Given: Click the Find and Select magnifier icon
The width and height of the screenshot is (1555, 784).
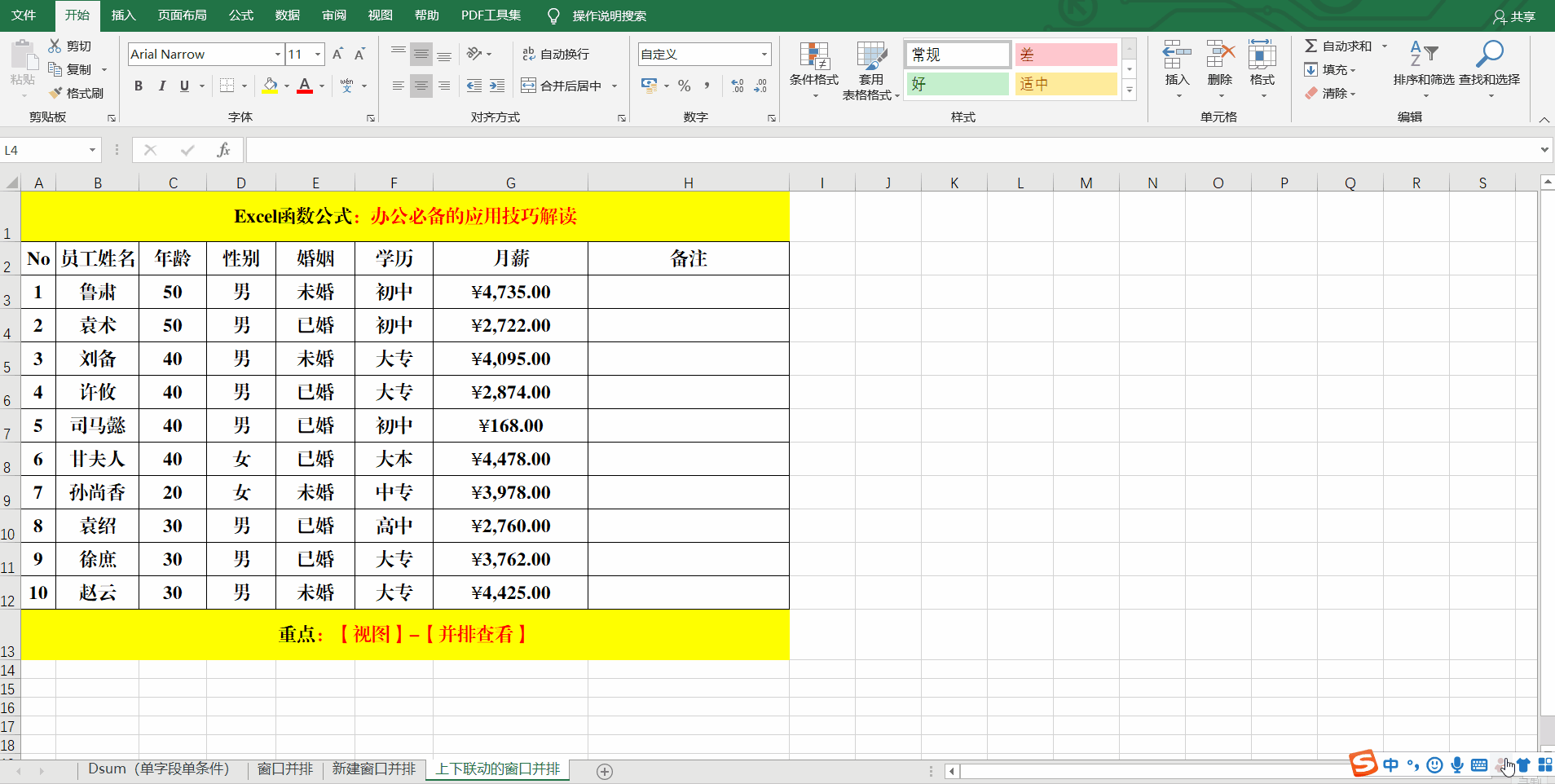Looking at the screenshot, I should 1489,55.
